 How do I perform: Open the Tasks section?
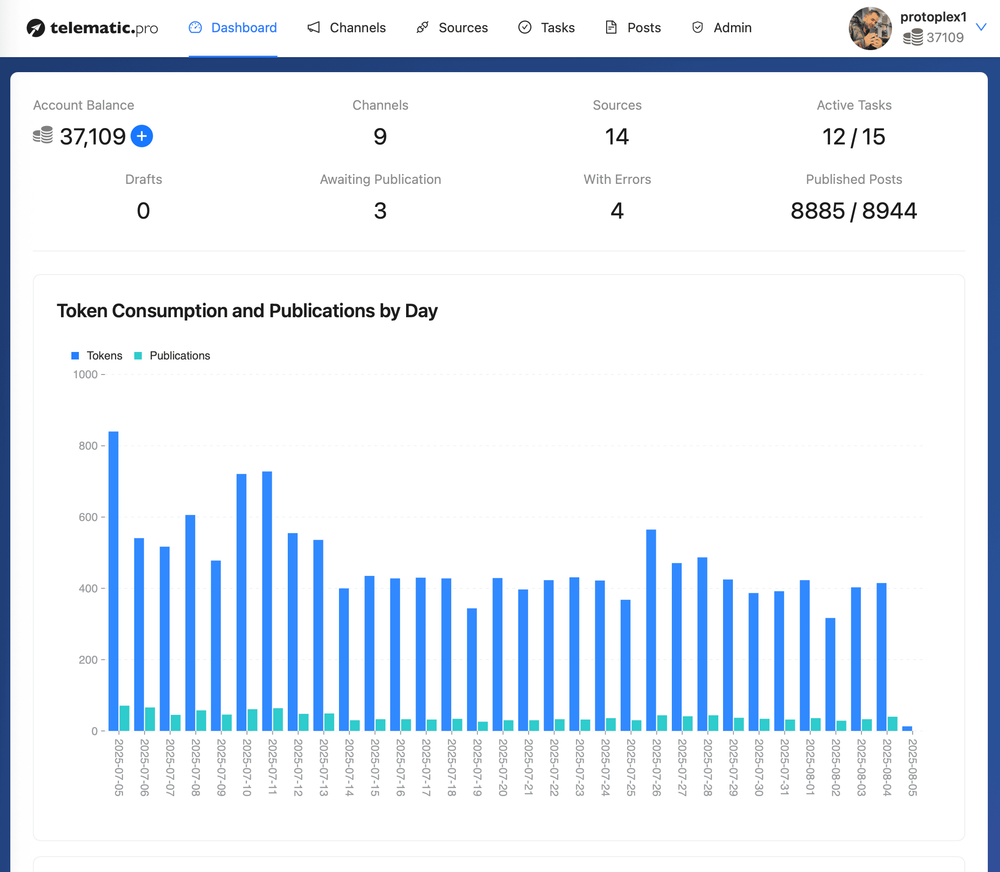tap(547, 28)
